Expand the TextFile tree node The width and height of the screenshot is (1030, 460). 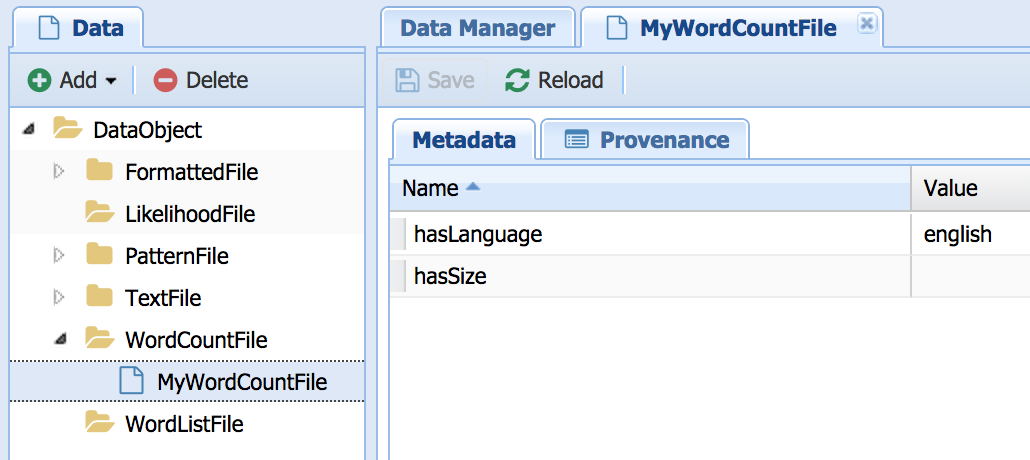(x=59, y=298)
